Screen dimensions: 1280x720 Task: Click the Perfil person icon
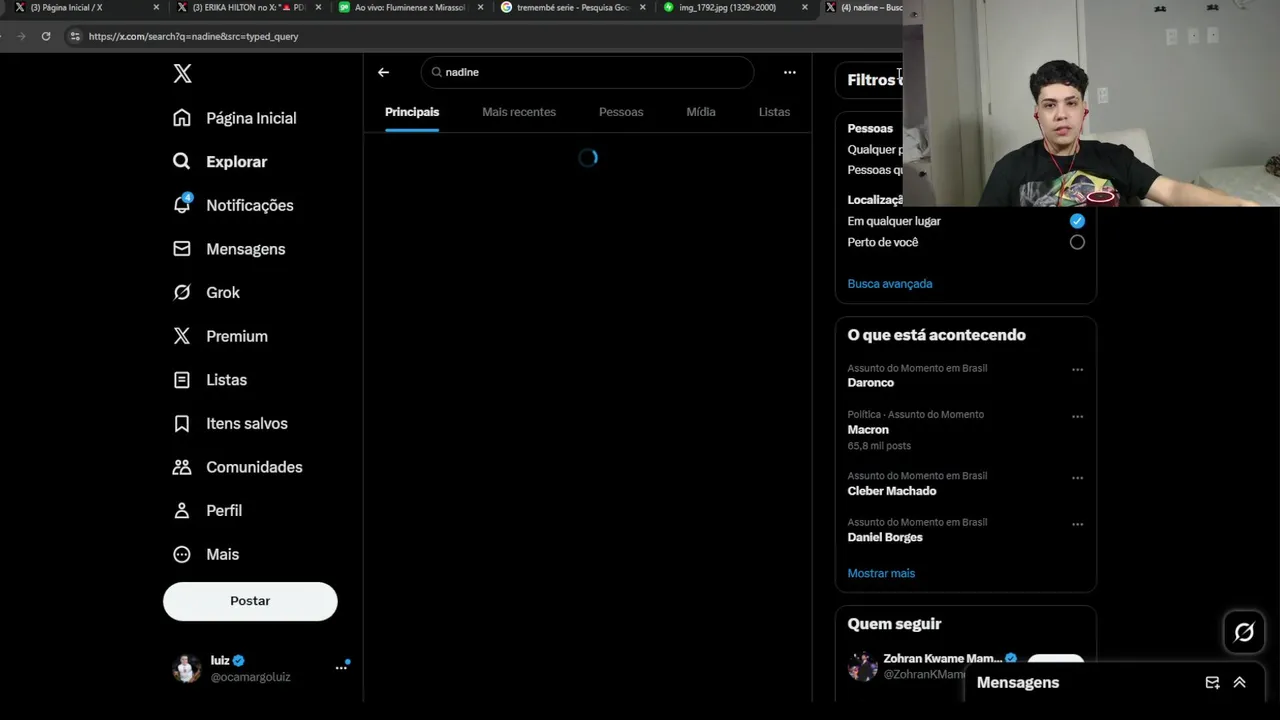click(x=182, y=510)
